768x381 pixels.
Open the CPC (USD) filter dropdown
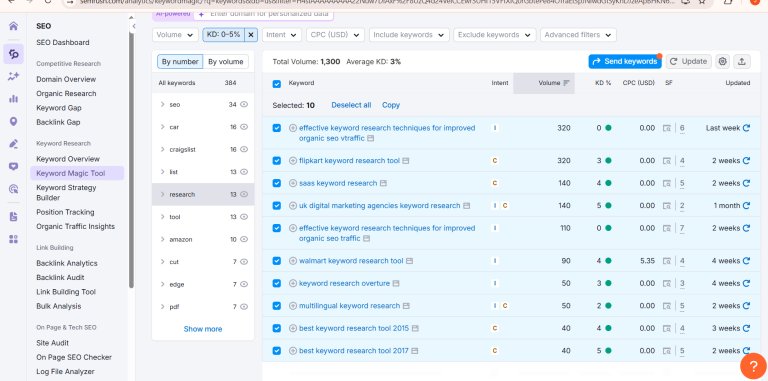pos(336,35)
